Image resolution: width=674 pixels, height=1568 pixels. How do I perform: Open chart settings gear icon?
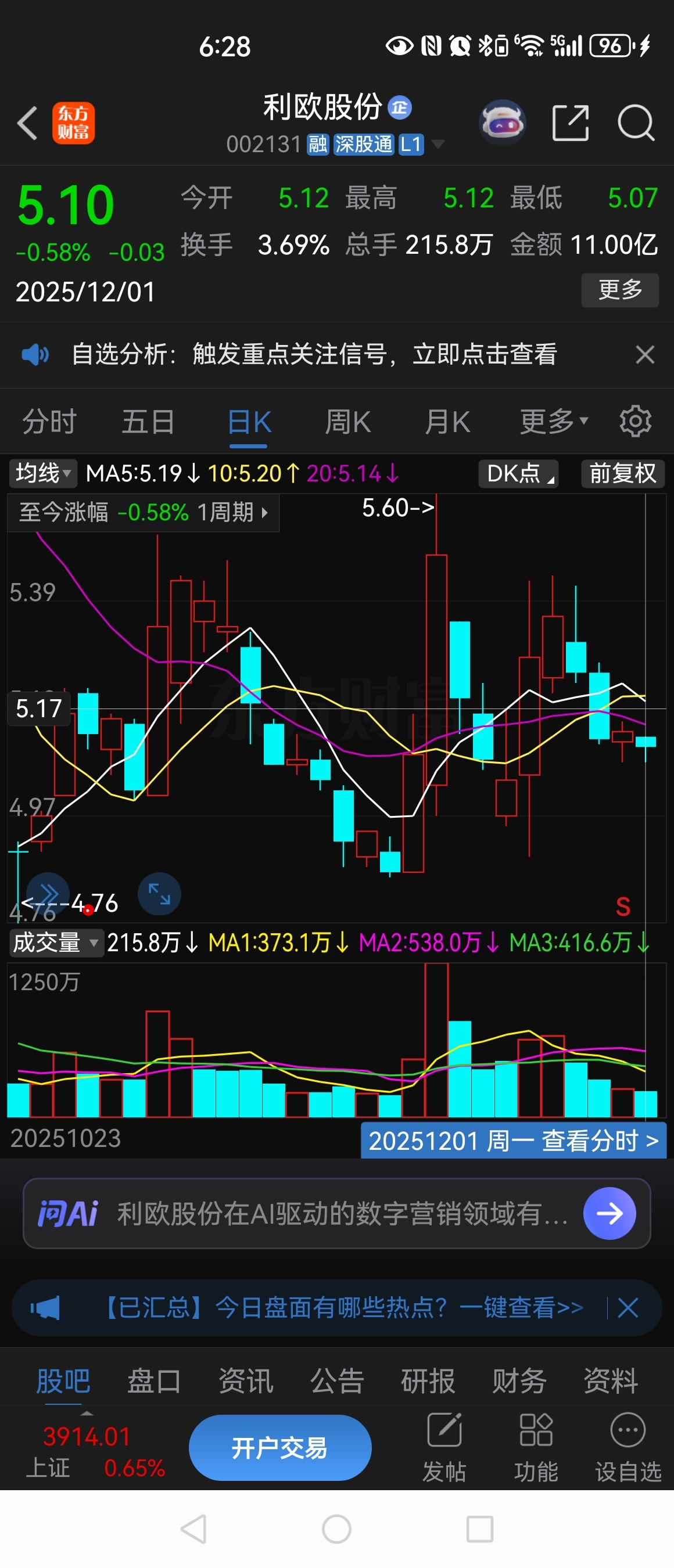[635, 421]
